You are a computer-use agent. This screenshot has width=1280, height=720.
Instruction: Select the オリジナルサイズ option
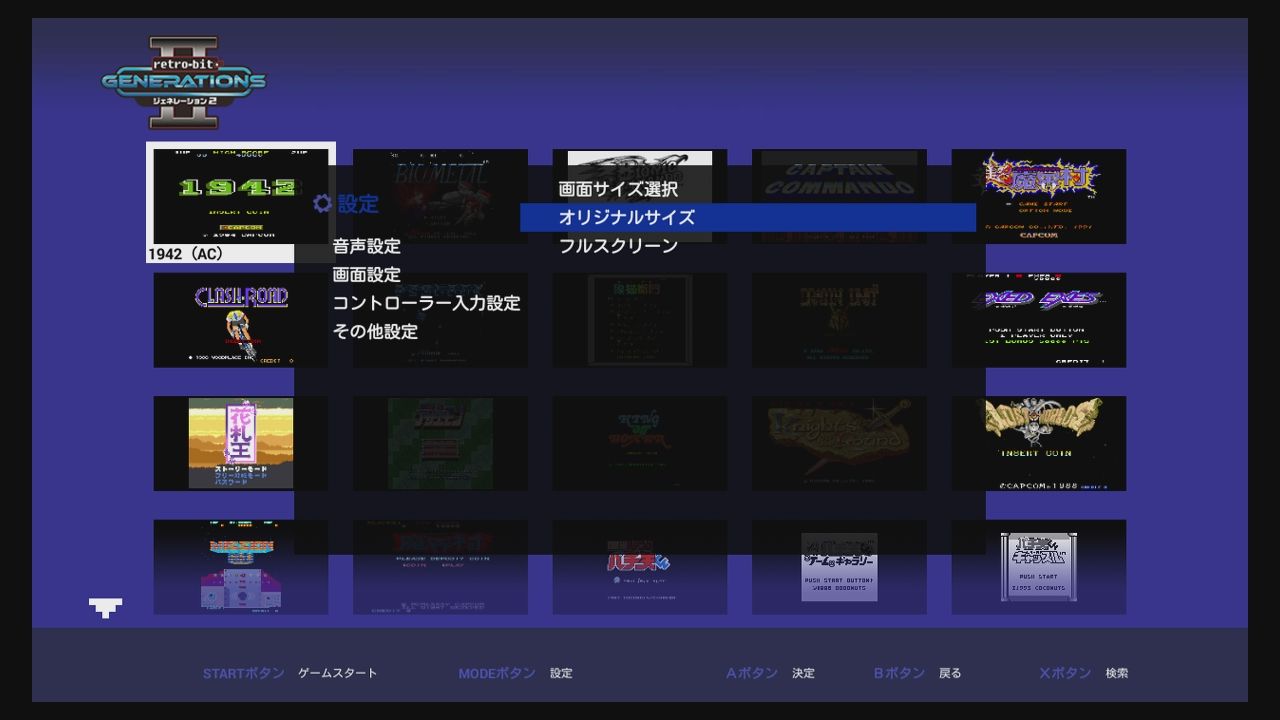748,217
